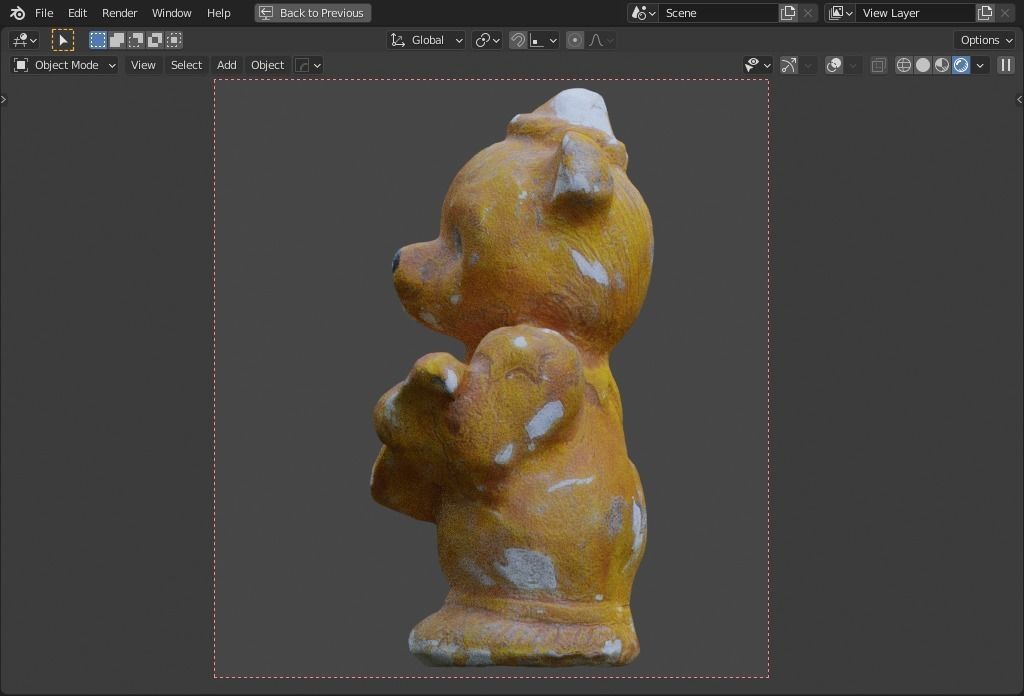
Task: Open the proportional editing falloff dropdown
Action: click(601, 40)
